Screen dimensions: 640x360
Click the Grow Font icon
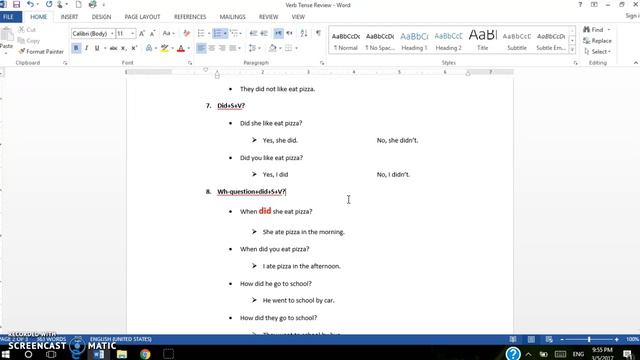[x=142, y=33]
